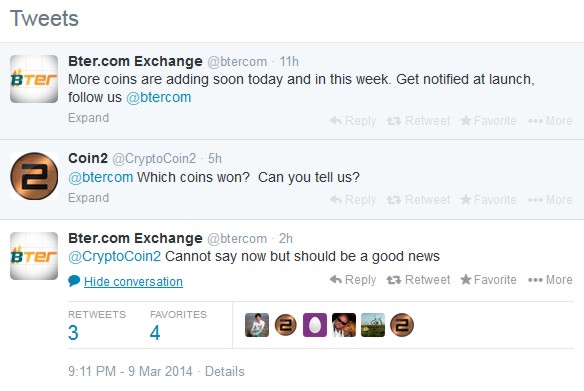Click the last Coin2 avatar in favoriters row
Screen dimensions: 584x391
(402, 325)
